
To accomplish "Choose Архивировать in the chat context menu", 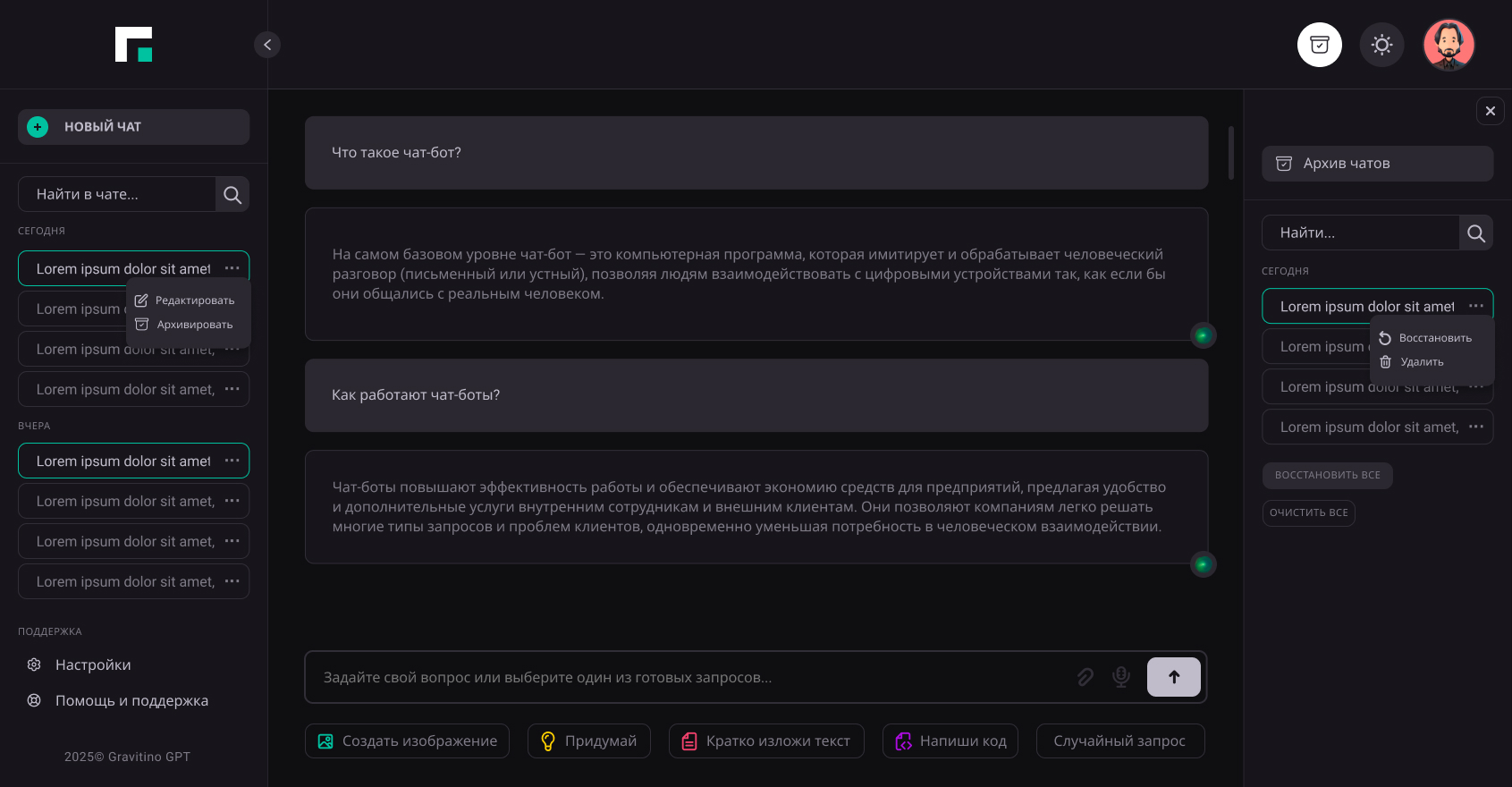I will 194,325.
